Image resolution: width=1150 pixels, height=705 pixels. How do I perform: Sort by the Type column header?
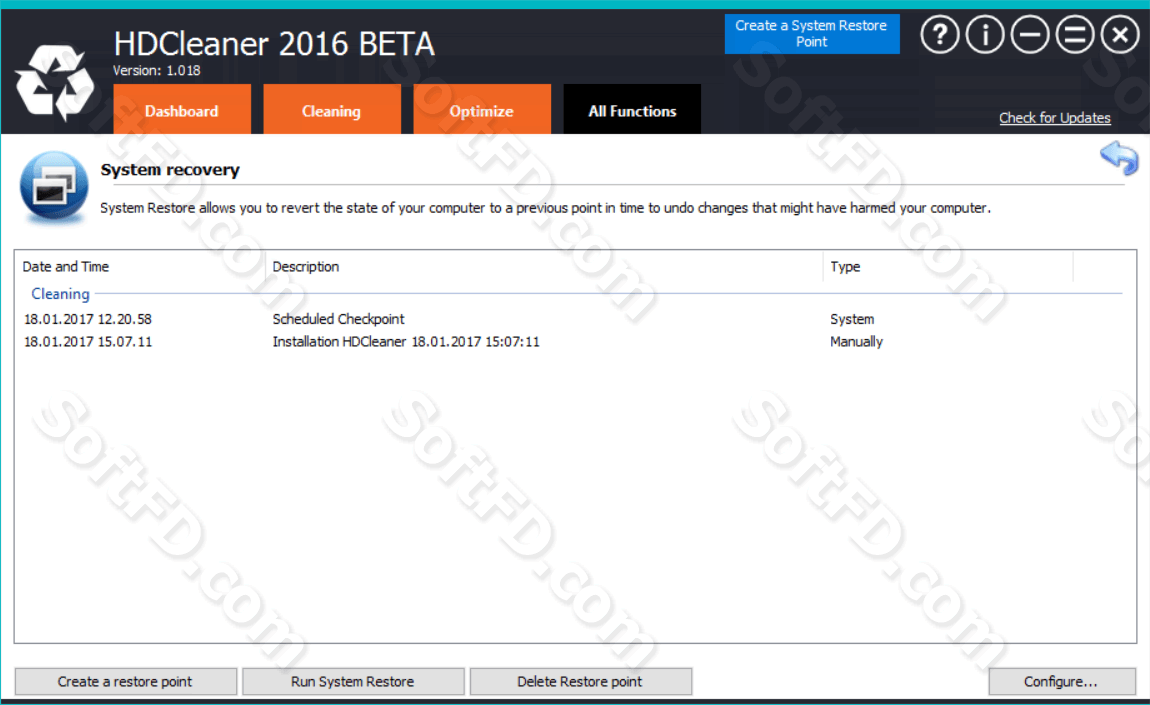click(x=948, y=266)
